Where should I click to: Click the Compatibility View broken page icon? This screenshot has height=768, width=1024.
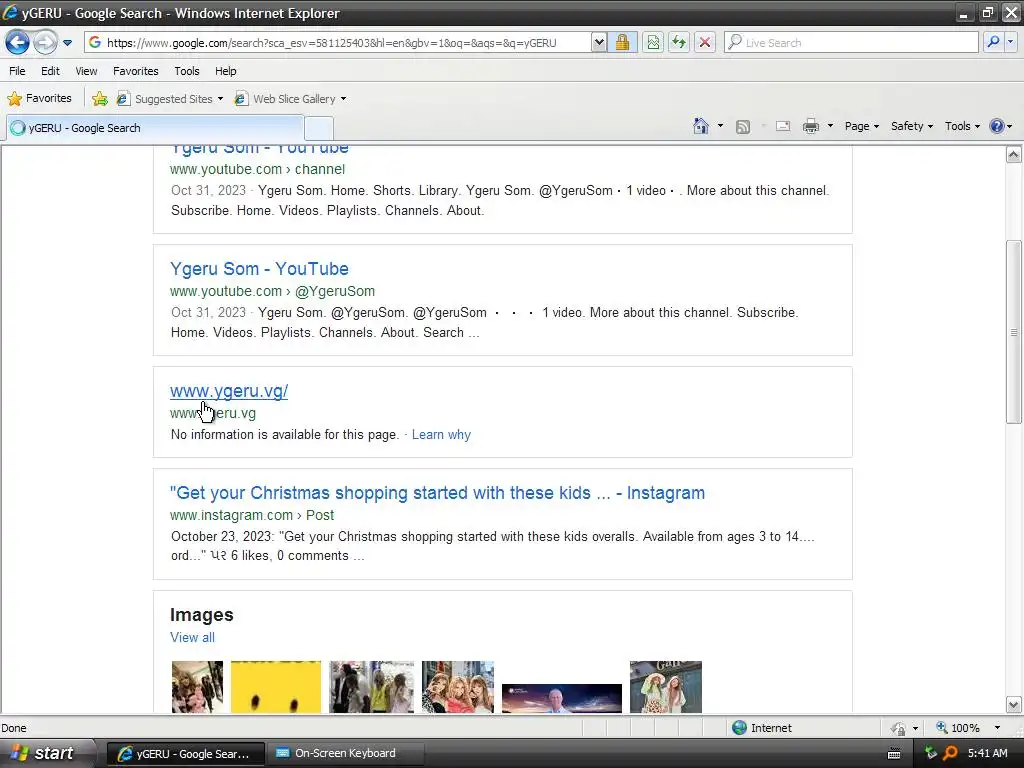653,43
